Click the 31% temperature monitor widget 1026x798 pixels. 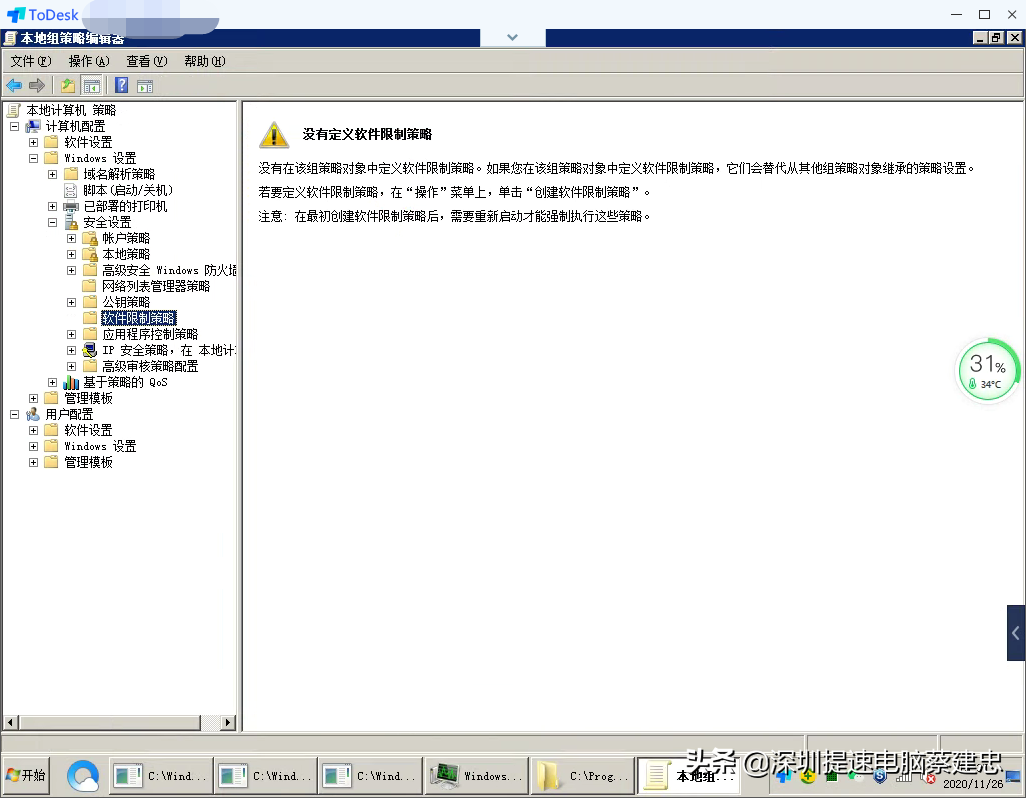click(988, 370)
